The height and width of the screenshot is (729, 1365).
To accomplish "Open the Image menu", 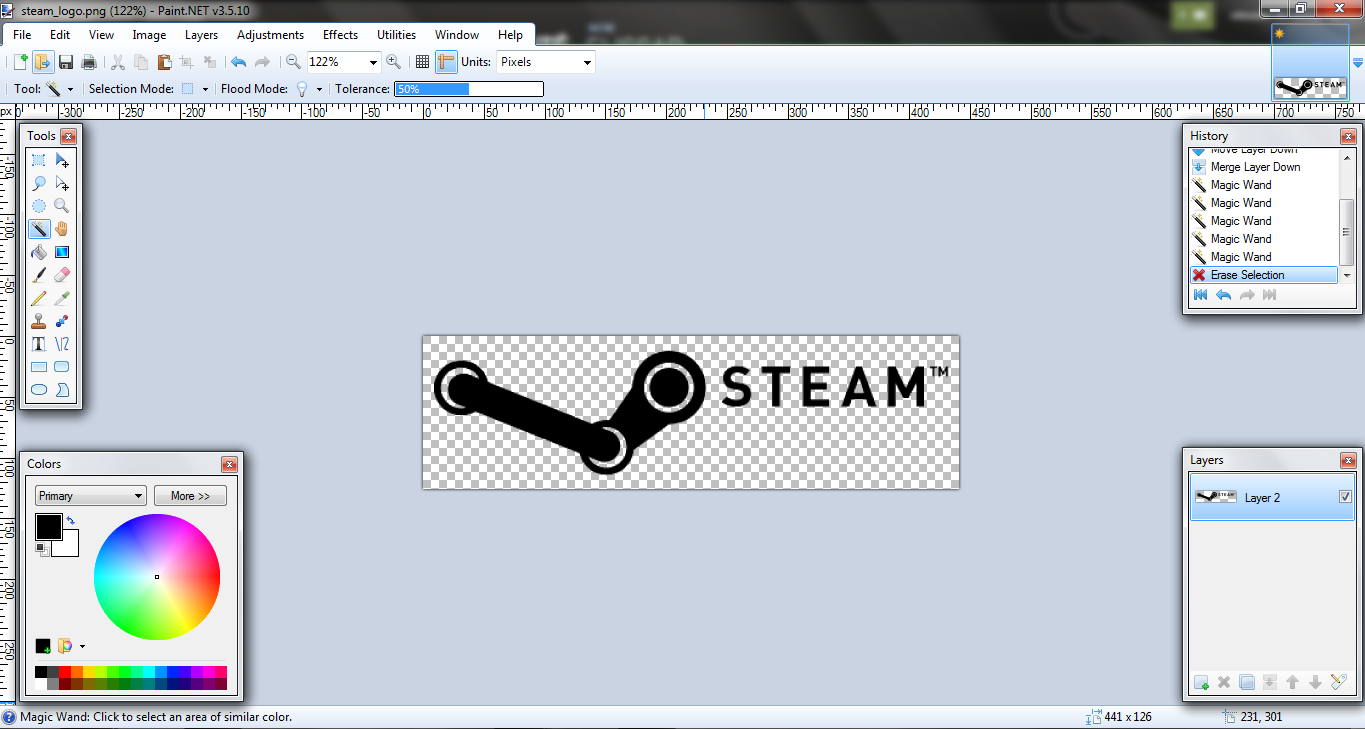I will point(149,35).
